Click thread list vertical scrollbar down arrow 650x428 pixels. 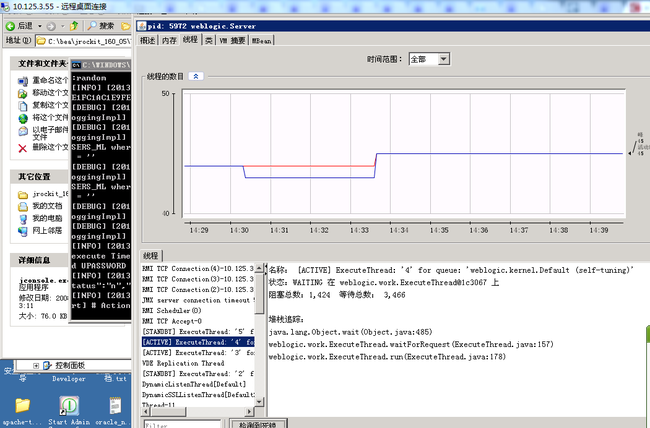point(260,402)
